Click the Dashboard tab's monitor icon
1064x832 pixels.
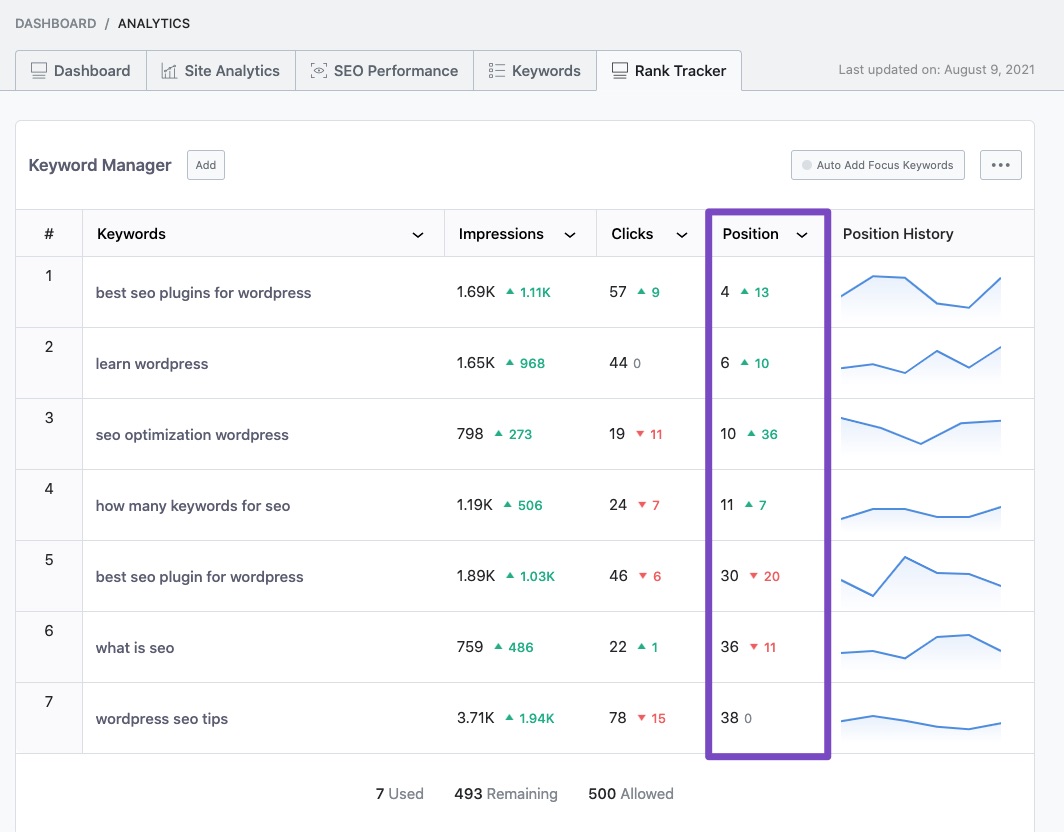coord(40,70)
